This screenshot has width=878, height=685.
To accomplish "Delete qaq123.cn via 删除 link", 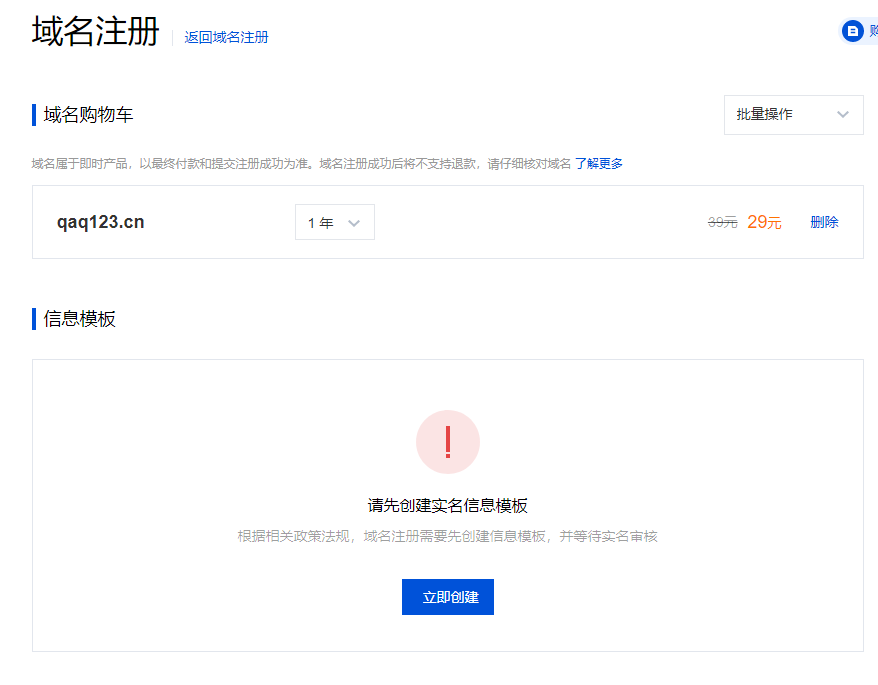I will pos(824,222).
